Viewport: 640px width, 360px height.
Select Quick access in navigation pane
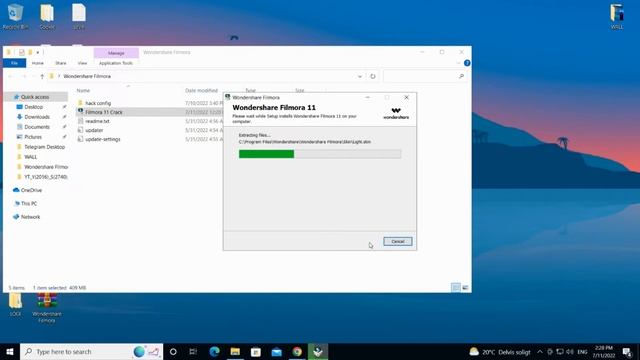35,97
